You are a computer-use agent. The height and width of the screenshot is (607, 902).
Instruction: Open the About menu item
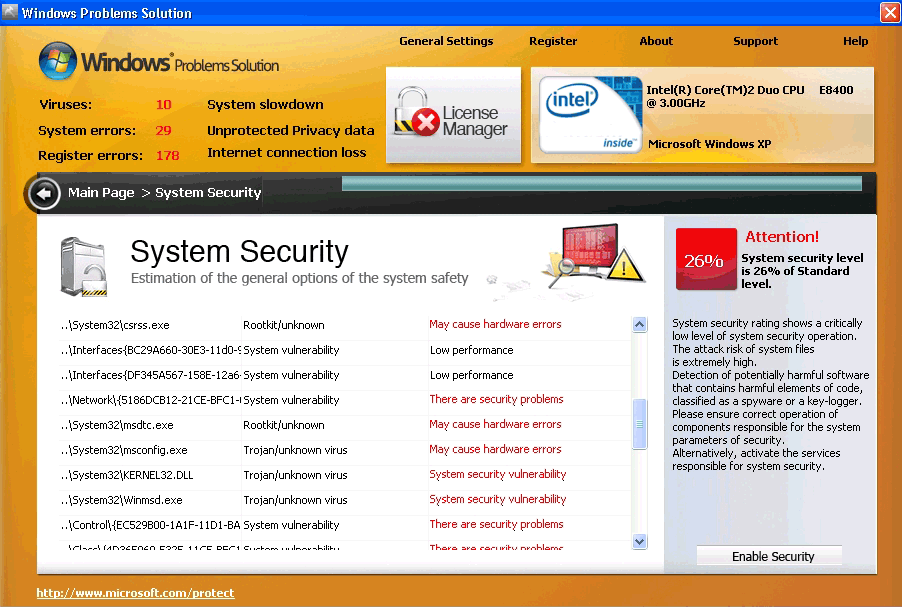click(656, 41)
